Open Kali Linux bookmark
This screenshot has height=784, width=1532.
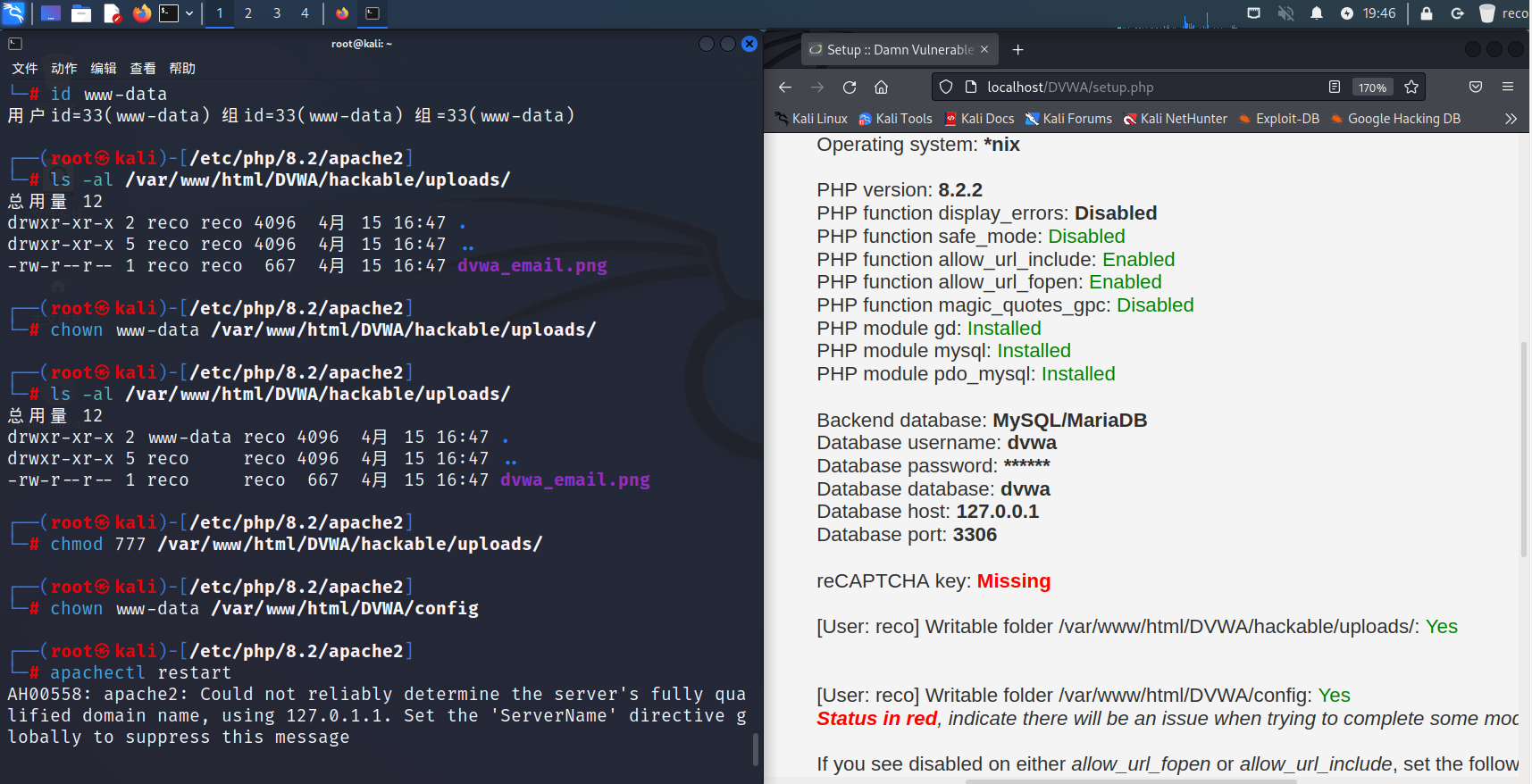coord(811,119)
